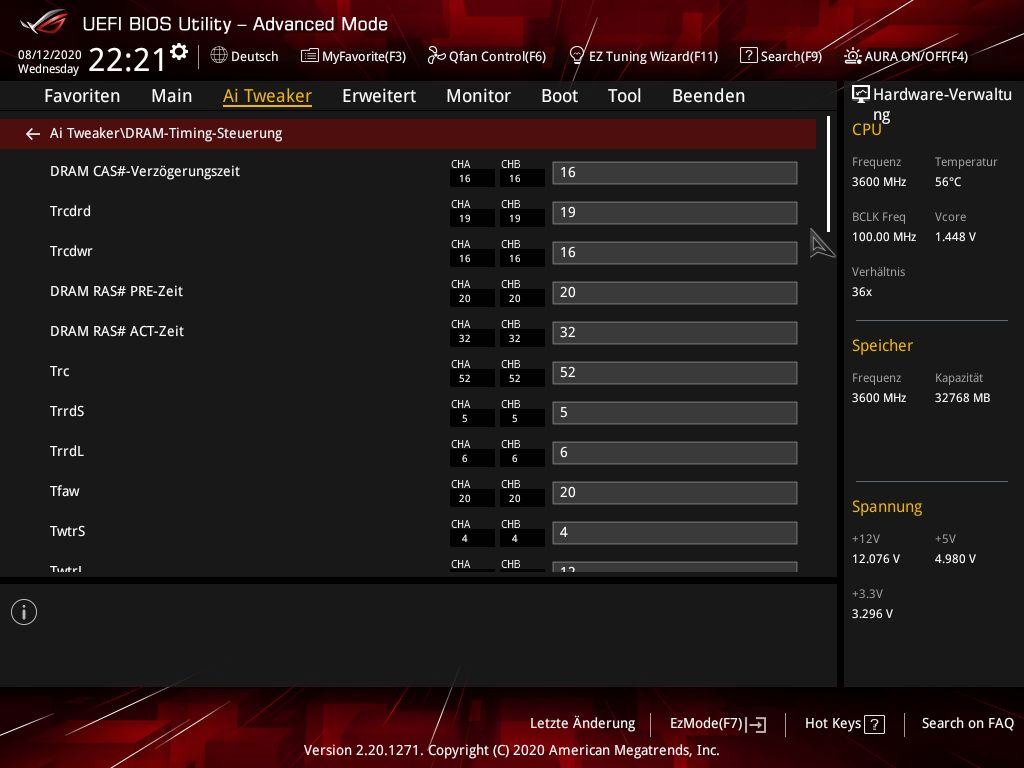
Task: Open the settings gear next to clock
Action: (179, 52)
